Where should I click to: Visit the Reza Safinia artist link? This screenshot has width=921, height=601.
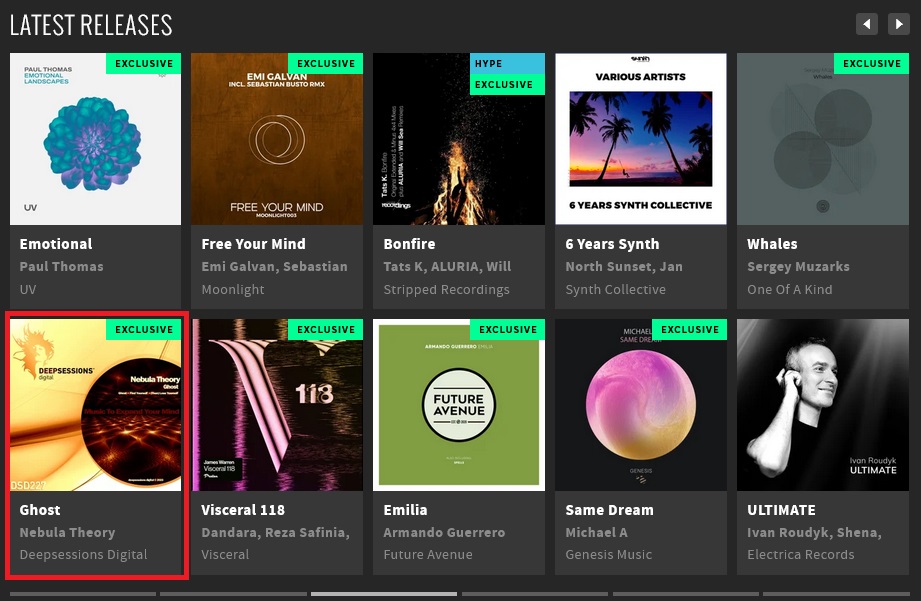click(306, 532)
